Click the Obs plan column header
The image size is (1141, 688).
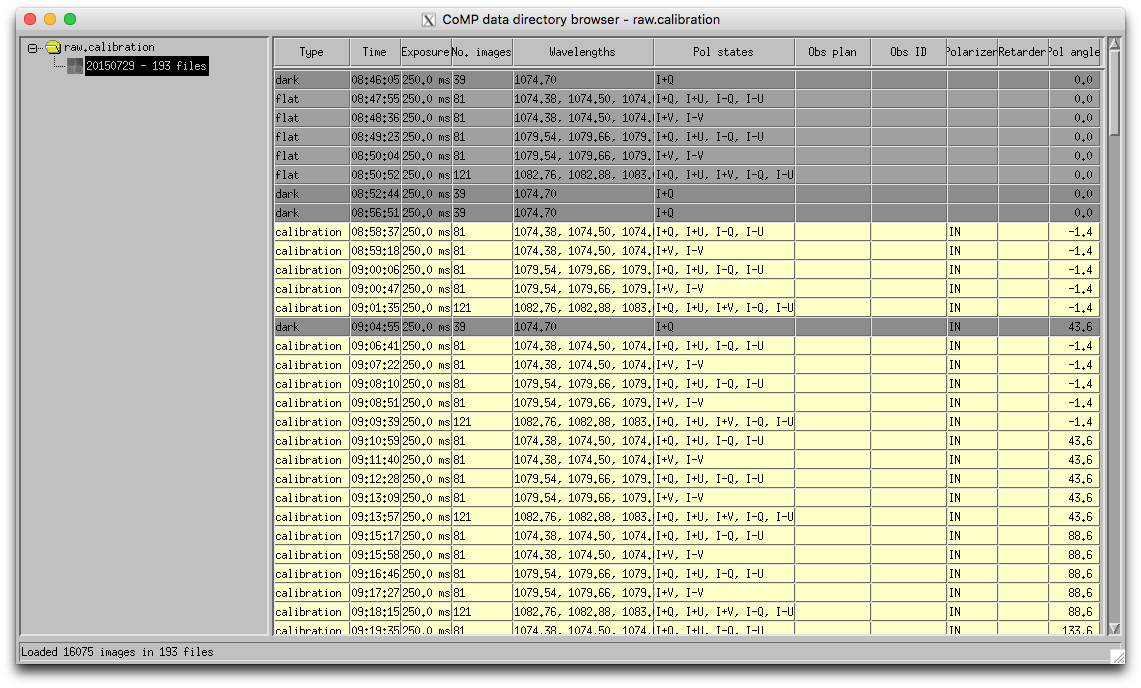pos(833,51)
